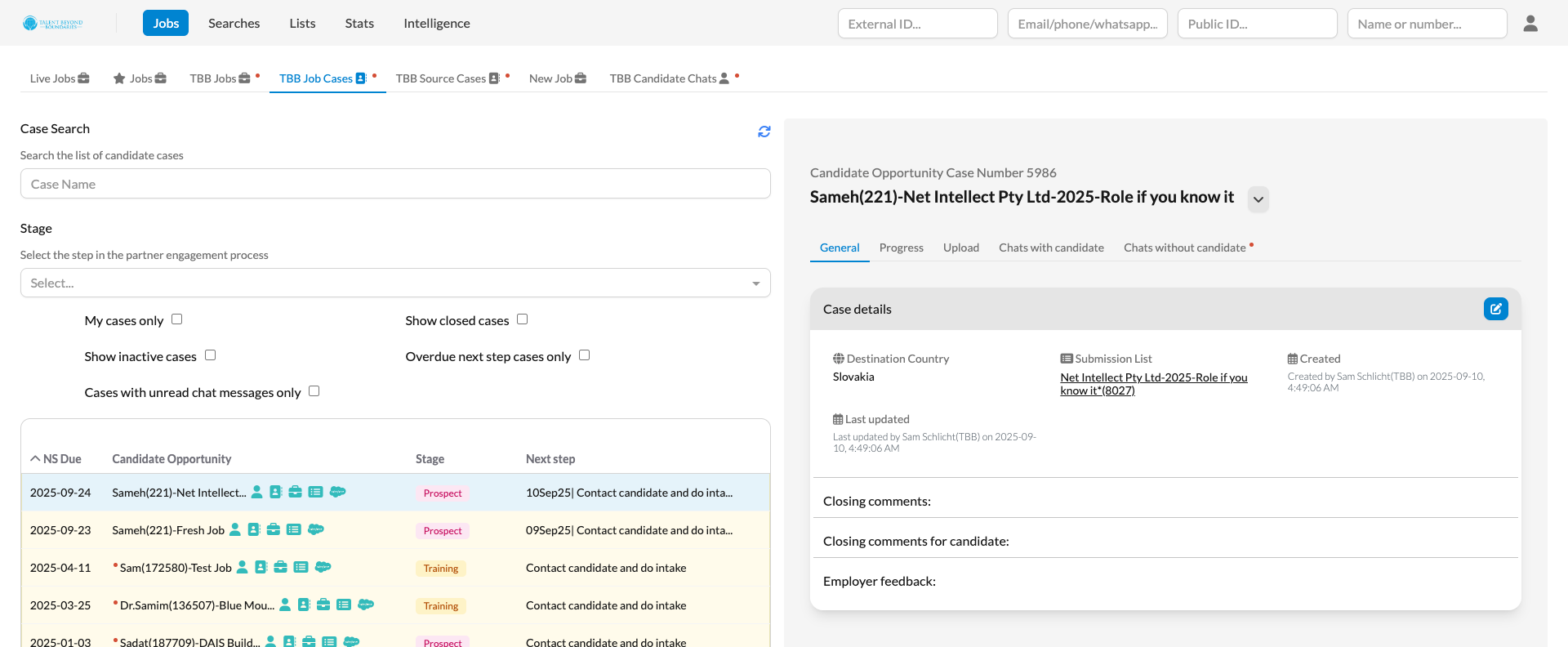Screen dimensions: 1568x647
Task: Click the edit icon in Case details header
Action: (x=1495, y=309)
